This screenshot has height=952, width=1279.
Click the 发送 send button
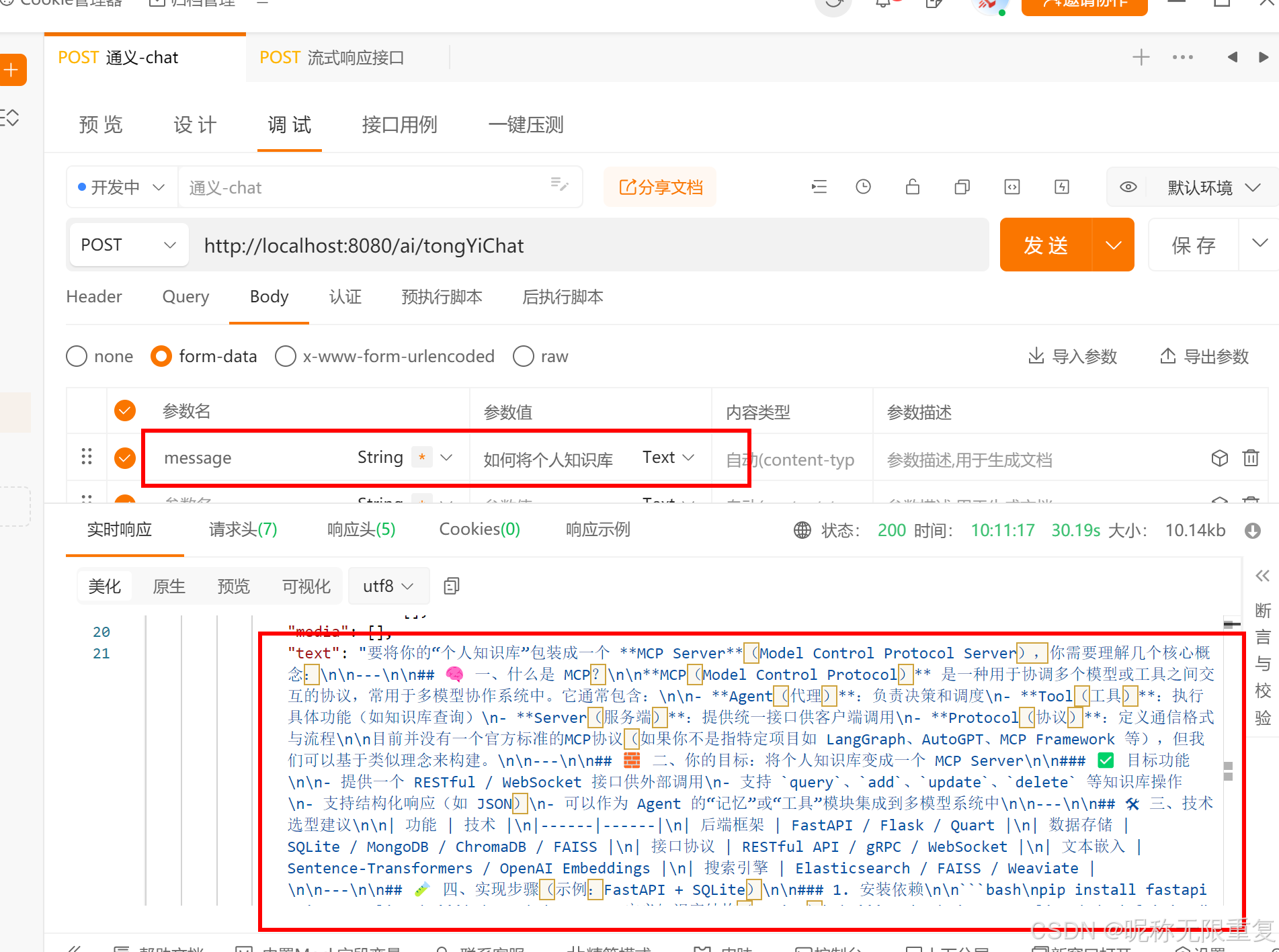1046,245
